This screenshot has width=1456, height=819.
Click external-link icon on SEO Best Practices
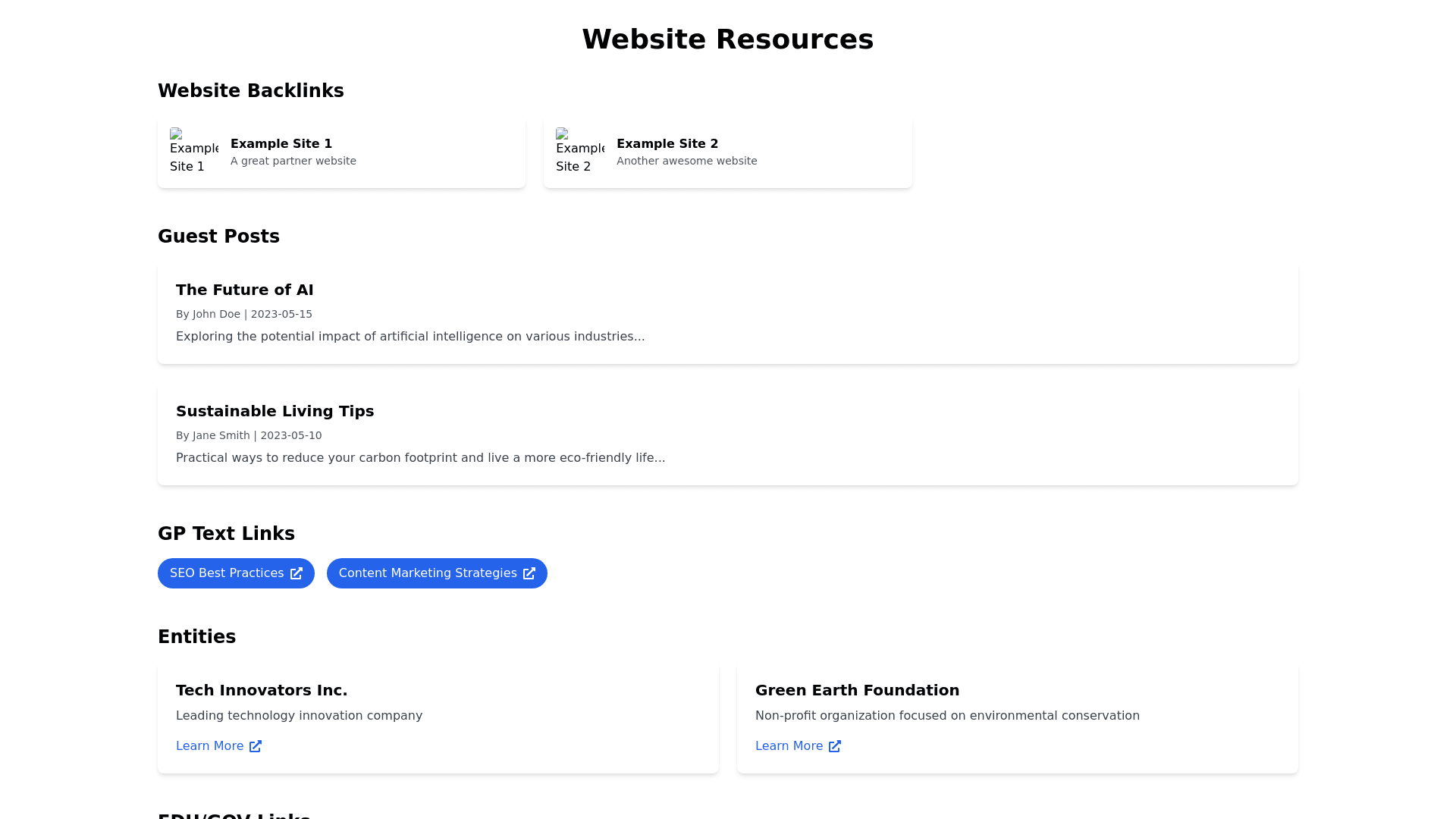pyautogui.click(x=297, y=574)
